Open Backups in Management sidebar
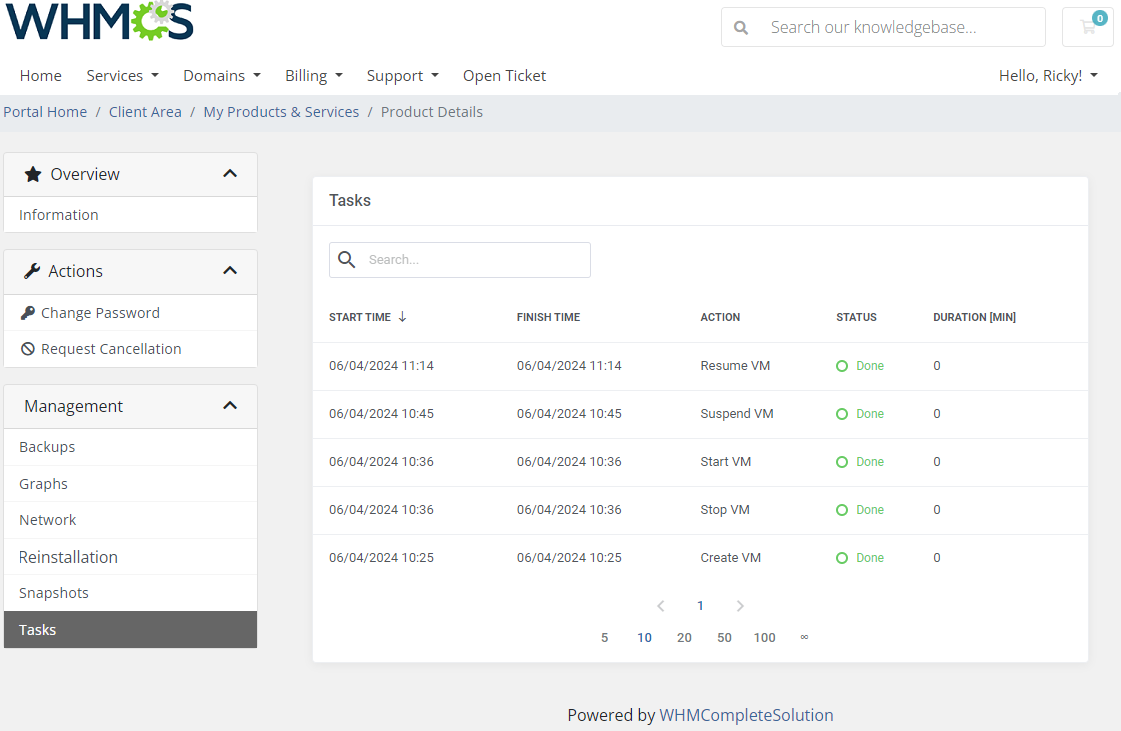Image resolution: width=1121 pixels, height=731 pixels. [x=130, y=447]
